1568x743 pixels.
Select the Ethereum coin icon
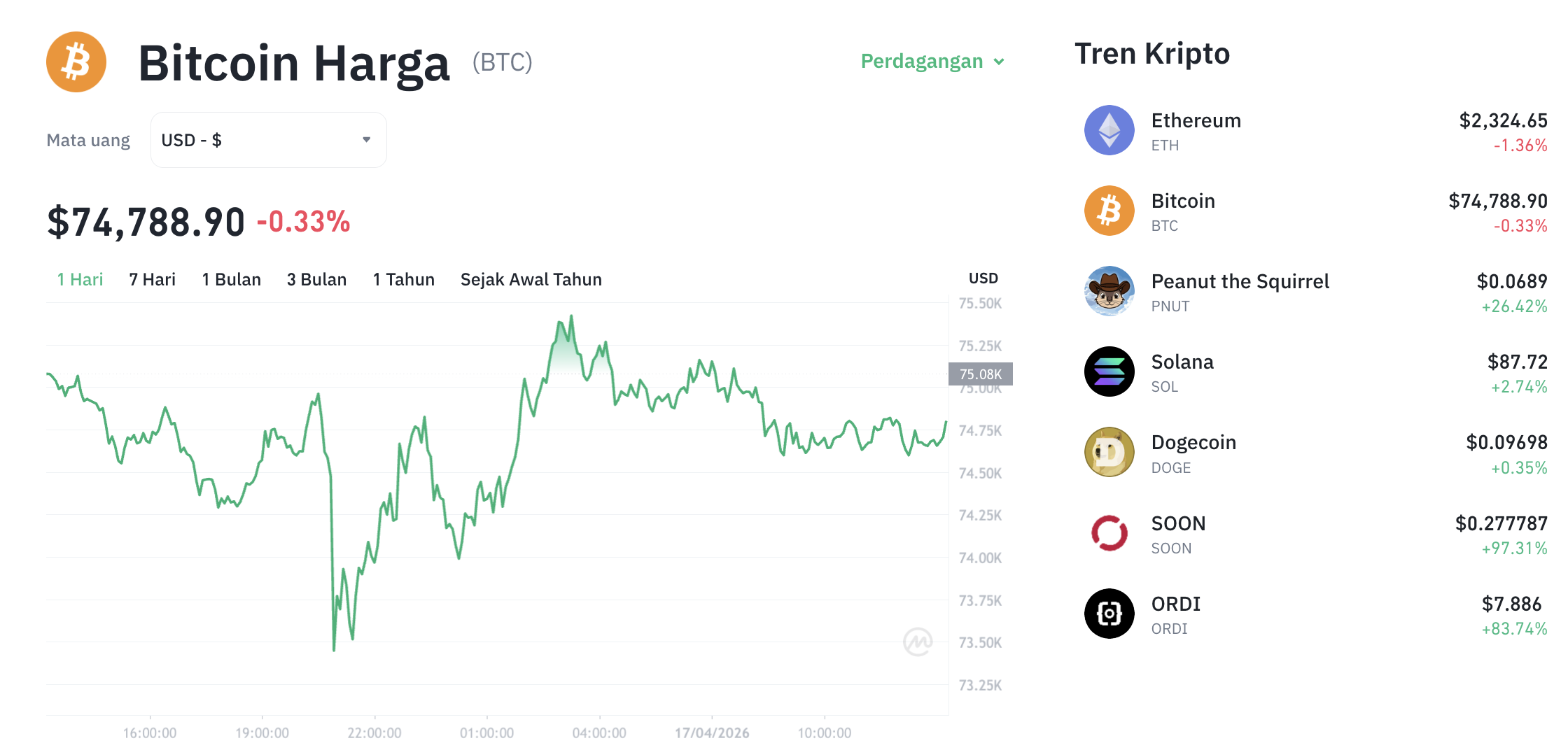click(x=1108, y=129)
